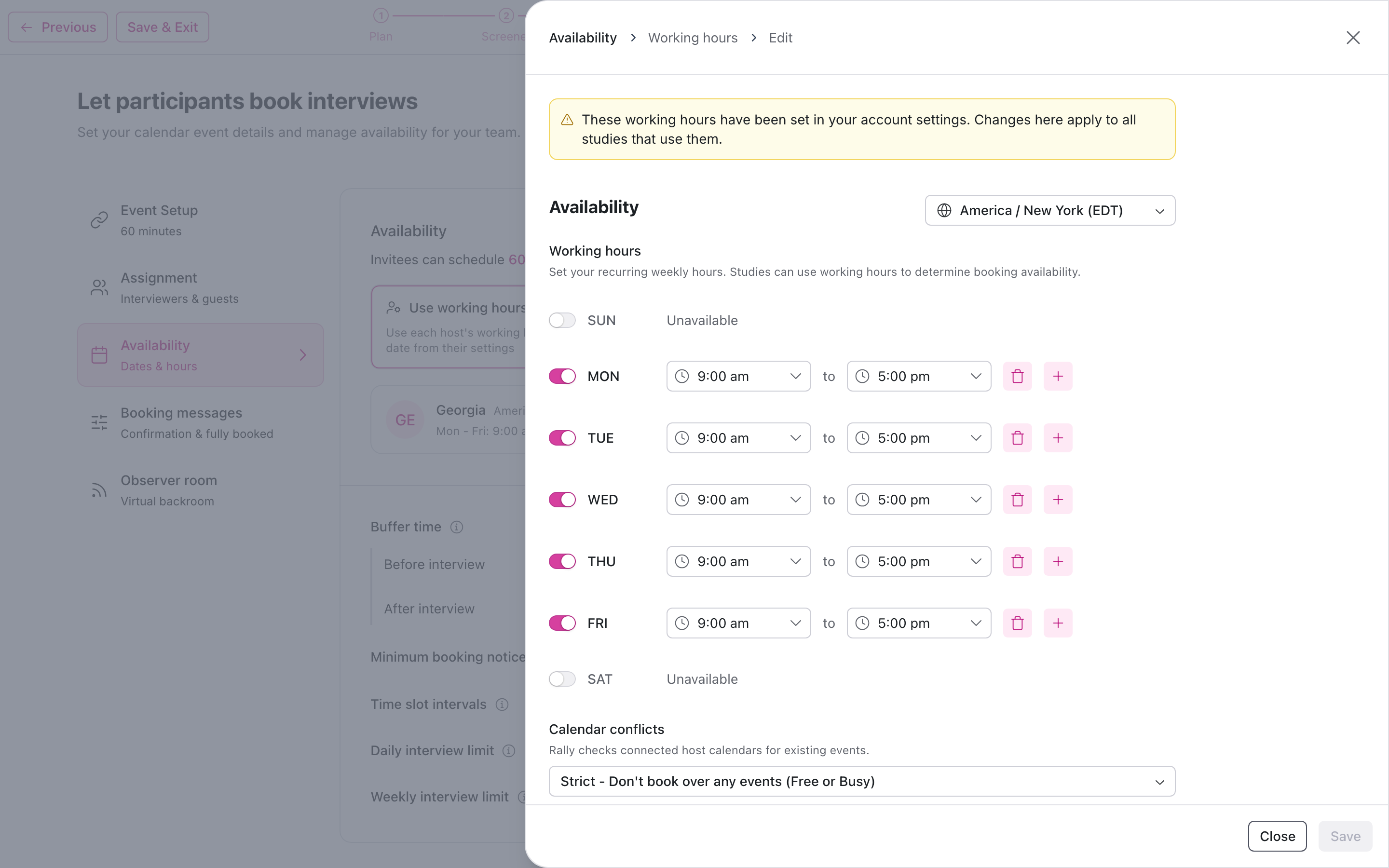Delete Friday's time range with trash icon
This screenshot has height=868, width=1389.
pos(1017,623)
